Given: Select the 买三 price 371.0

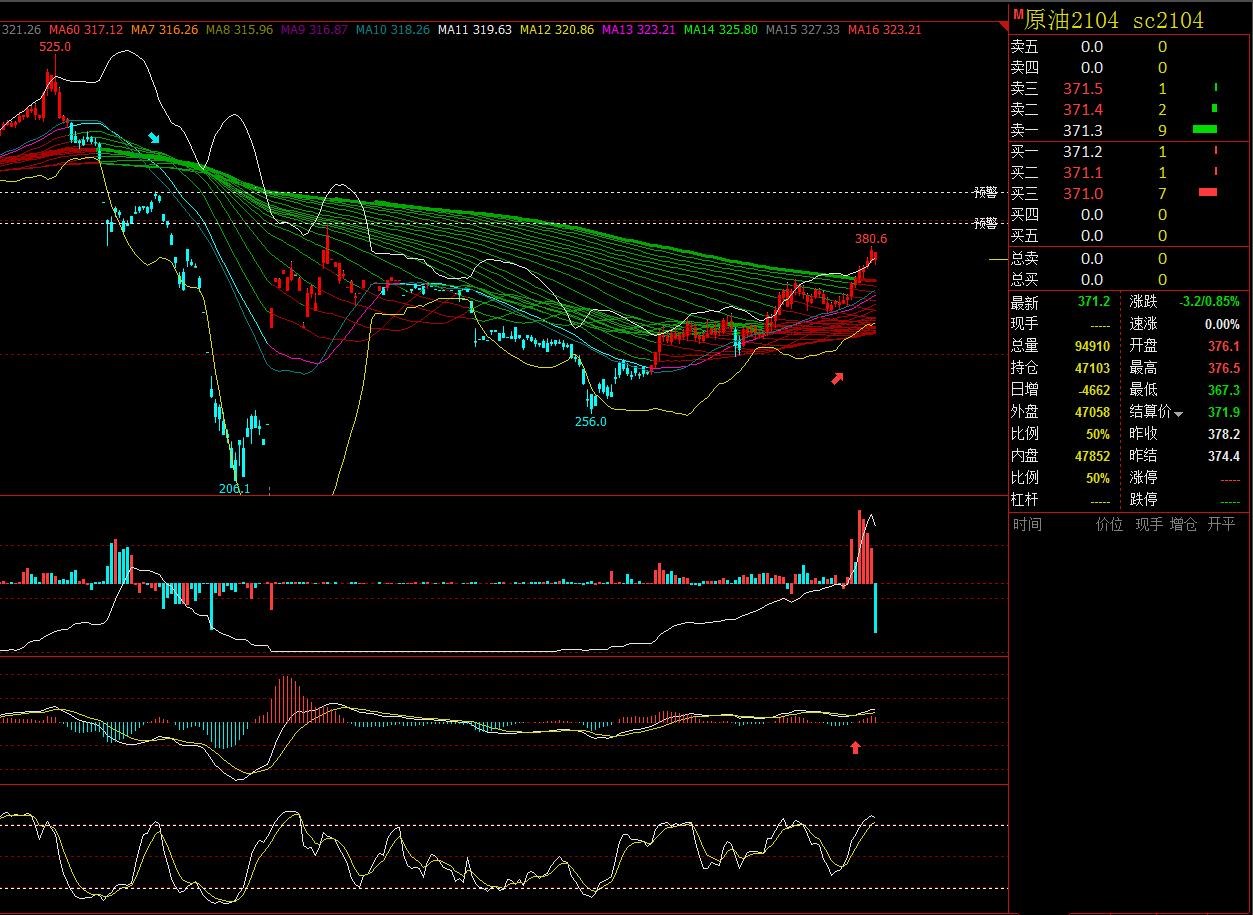Looking at the screenshot, I should [x=1083, y=194].
